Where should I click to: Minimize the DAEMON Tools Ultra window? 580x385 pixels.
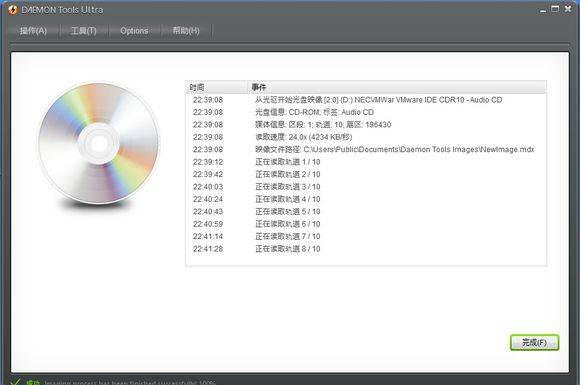click(543, 10)
